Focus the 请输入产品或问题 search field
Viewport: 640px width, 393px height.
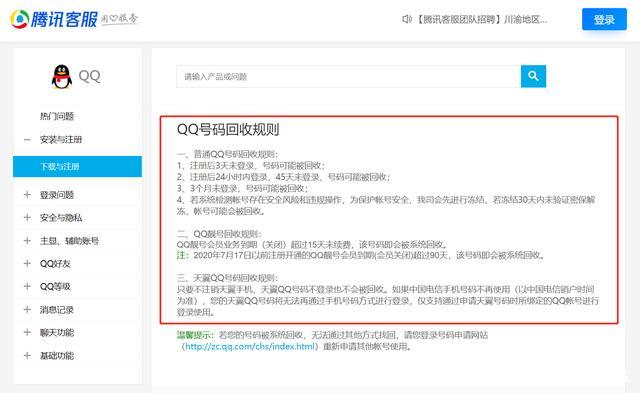point(349,76)
